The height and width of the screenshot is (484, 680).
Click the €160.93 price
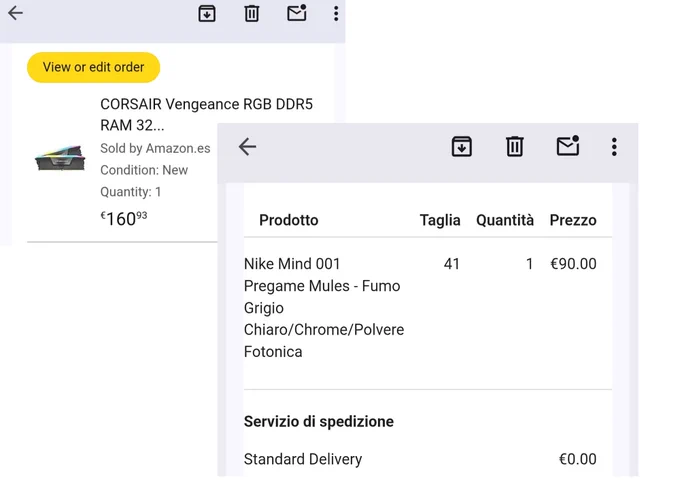coord(124,219)
